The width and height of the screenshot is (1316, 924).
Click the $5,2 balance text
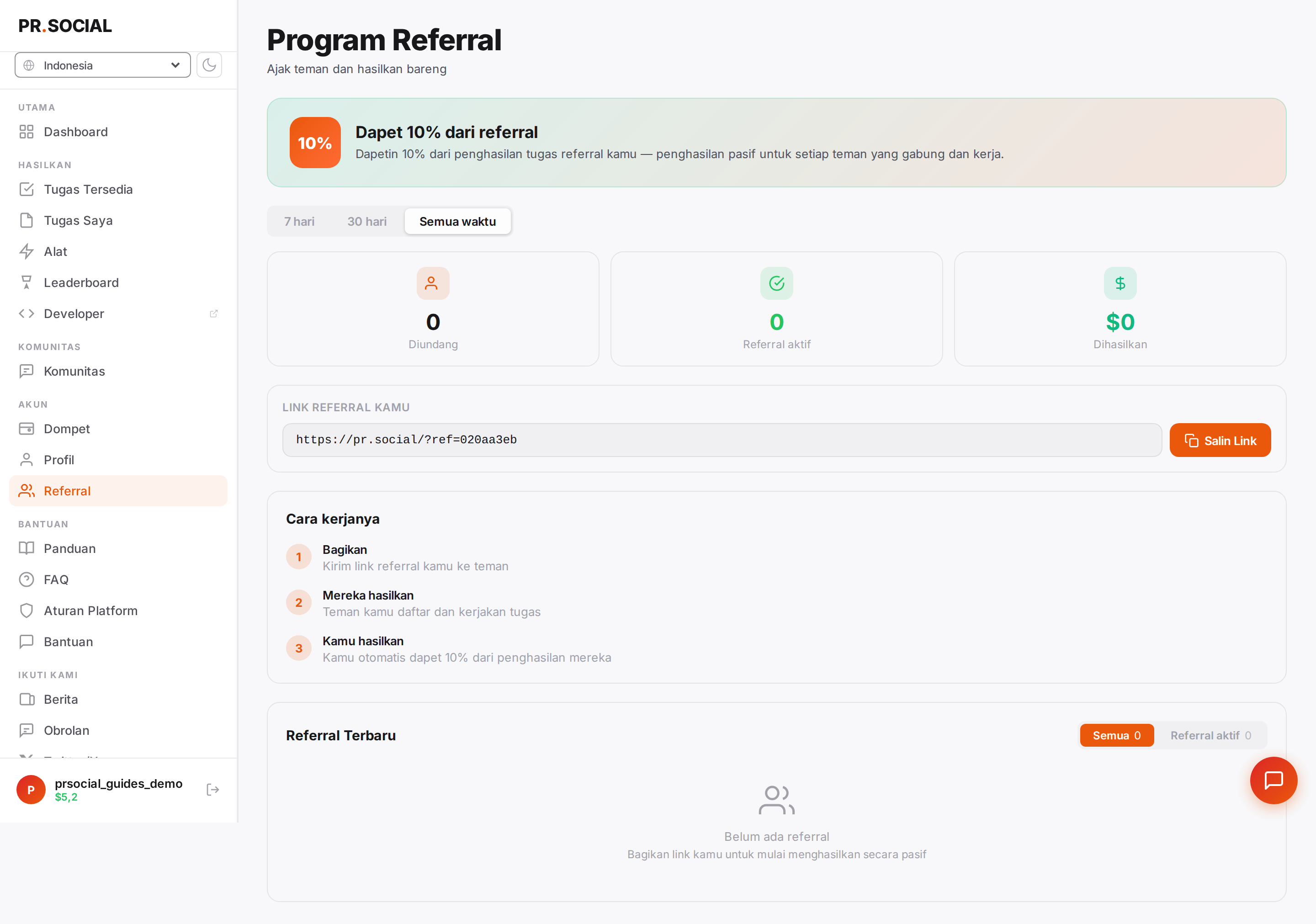66,797
